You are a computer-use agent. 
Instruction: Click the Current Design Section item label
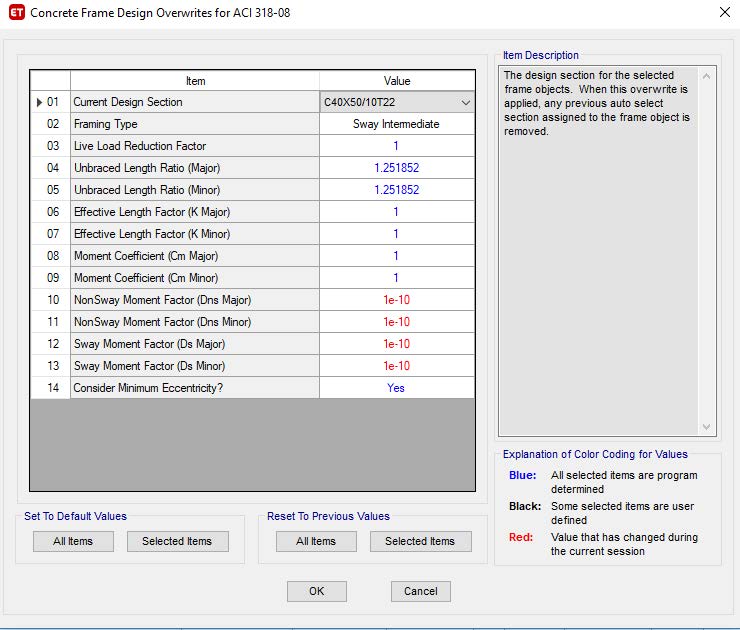(195, 102)
